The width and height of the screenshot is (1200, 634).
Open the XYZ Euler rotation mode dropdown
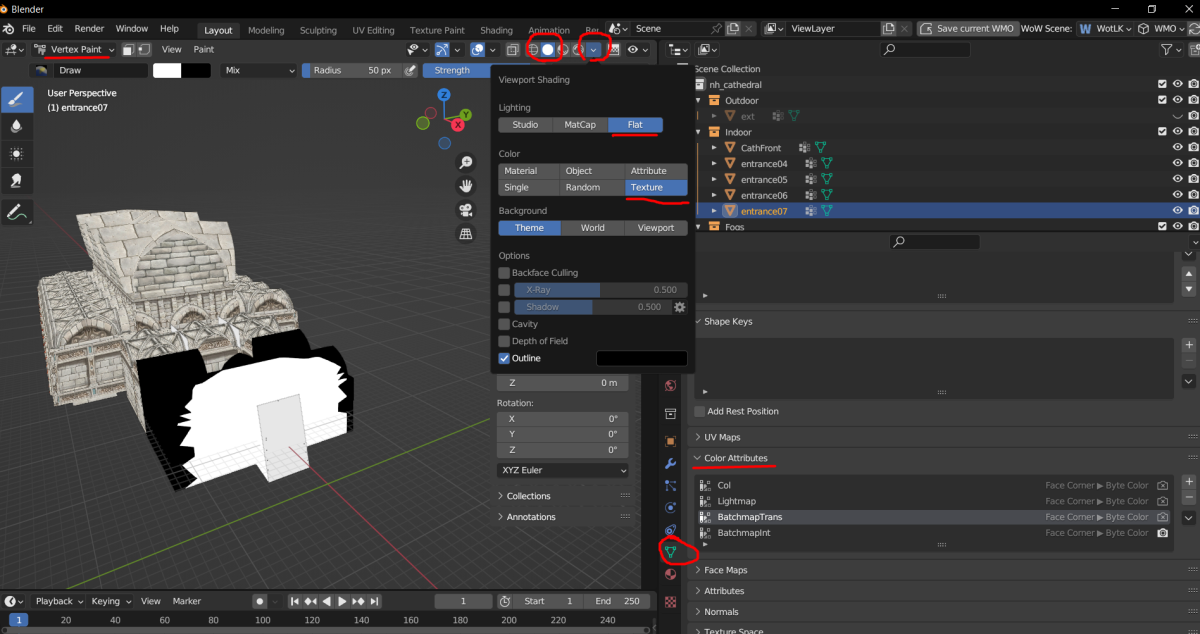coord(563,470)
